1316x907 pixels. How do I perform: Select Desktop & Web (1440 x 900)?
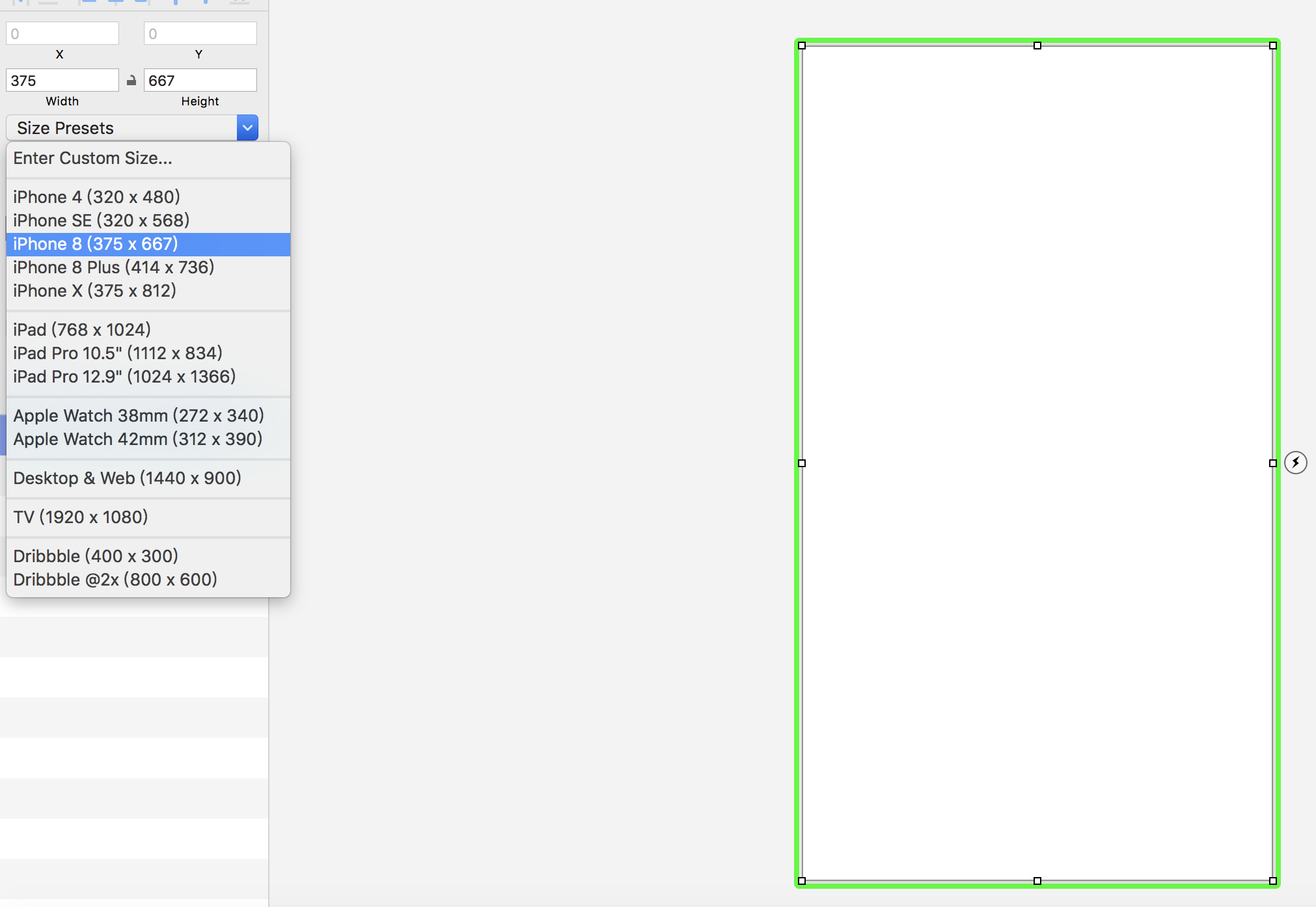[128, 478]
